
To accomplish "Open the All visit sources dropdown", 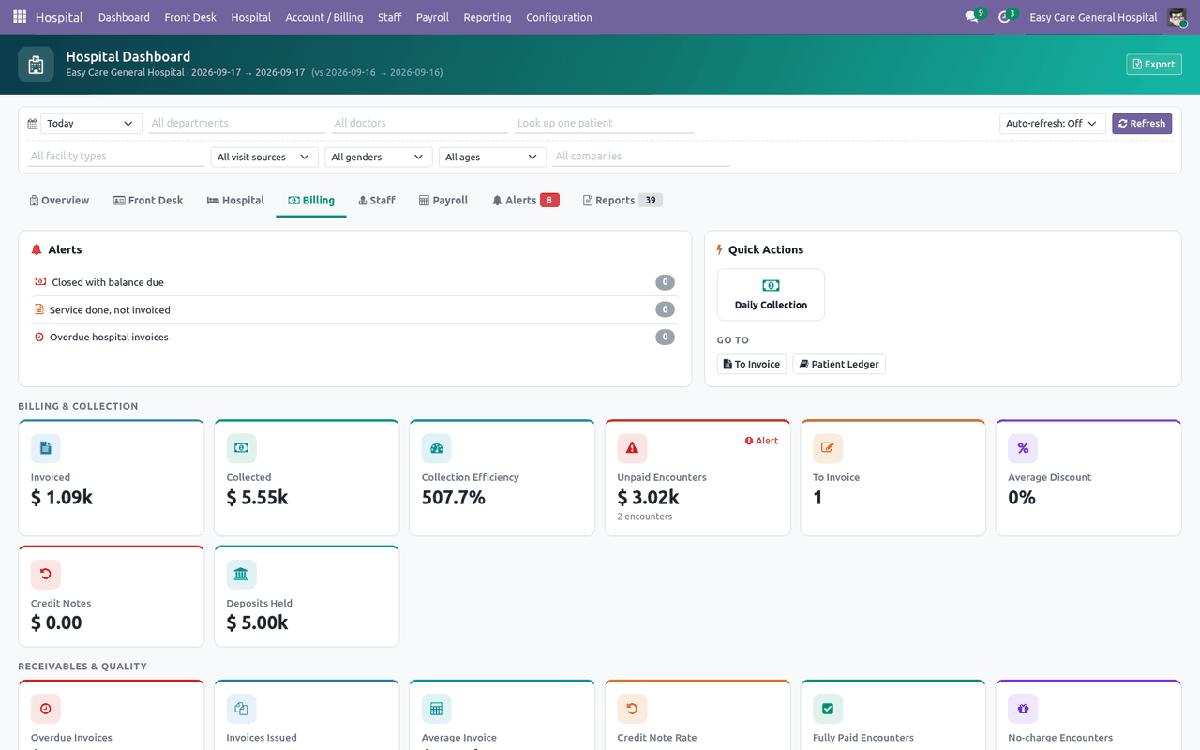I will click(x=265, y=157).
